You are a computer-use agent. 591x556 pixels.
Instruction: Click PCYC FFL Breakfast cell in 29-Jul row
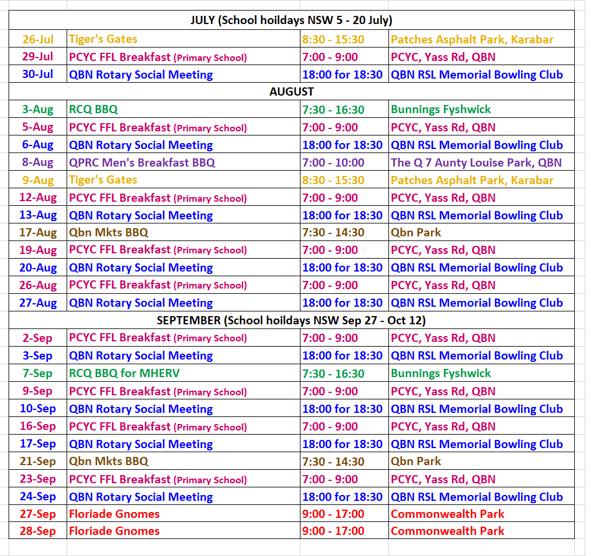184,57
